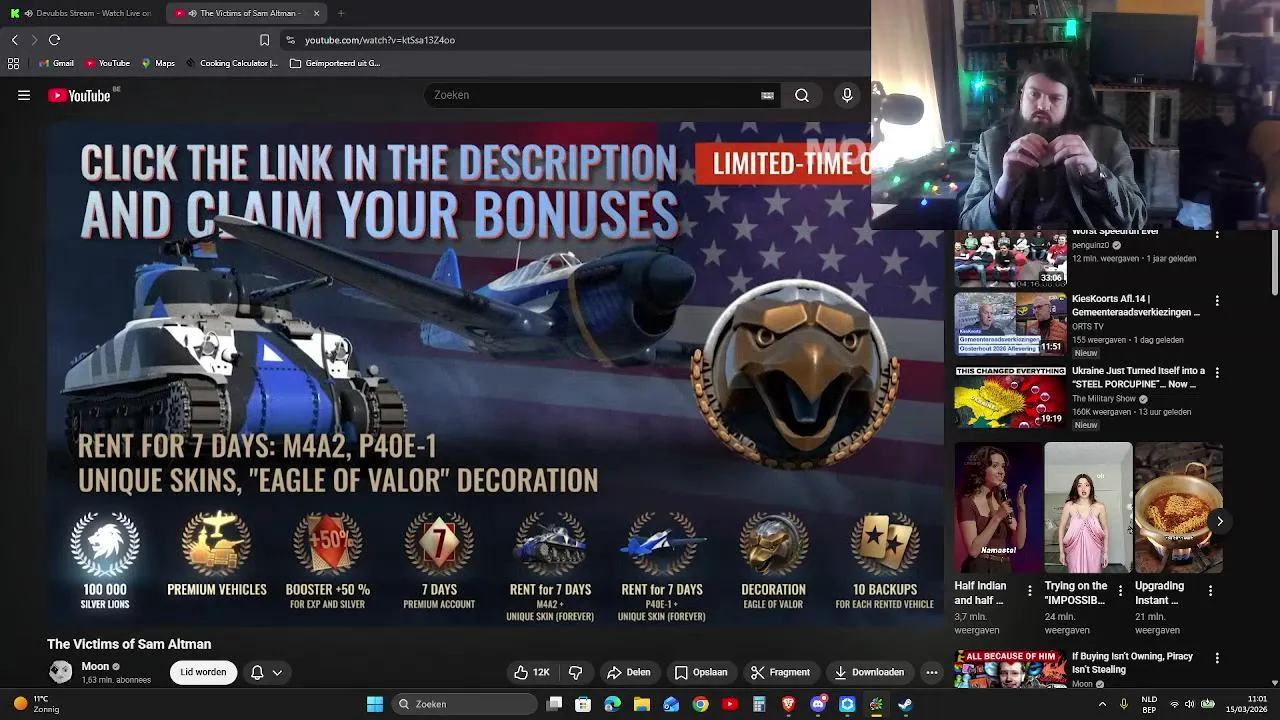Open Discord from the taskbar
The height and width of the screenshot is (720, 1280).
[818, 704]
